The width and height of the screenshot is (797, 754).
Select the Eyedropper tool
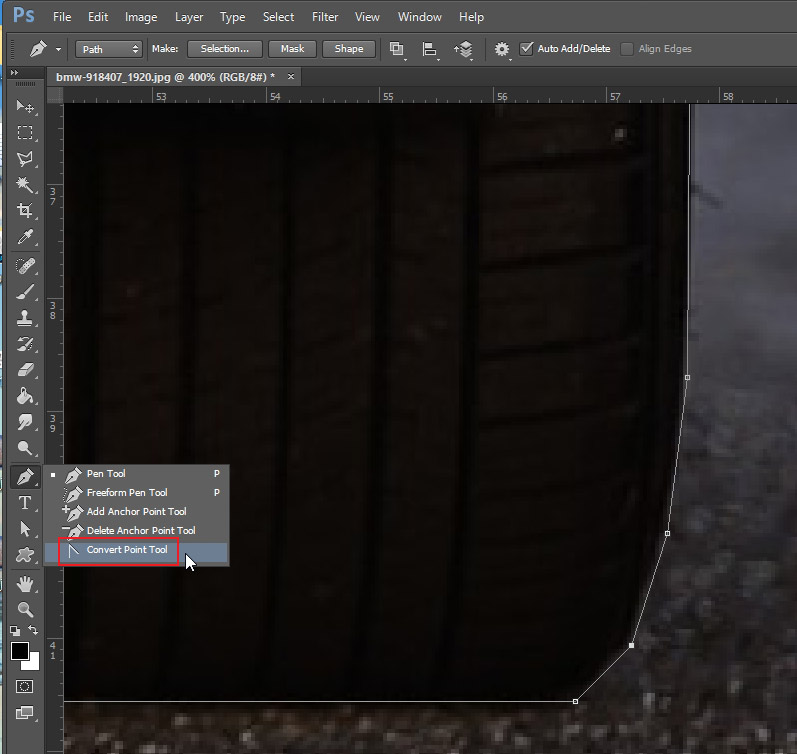(x=25, y=237)
